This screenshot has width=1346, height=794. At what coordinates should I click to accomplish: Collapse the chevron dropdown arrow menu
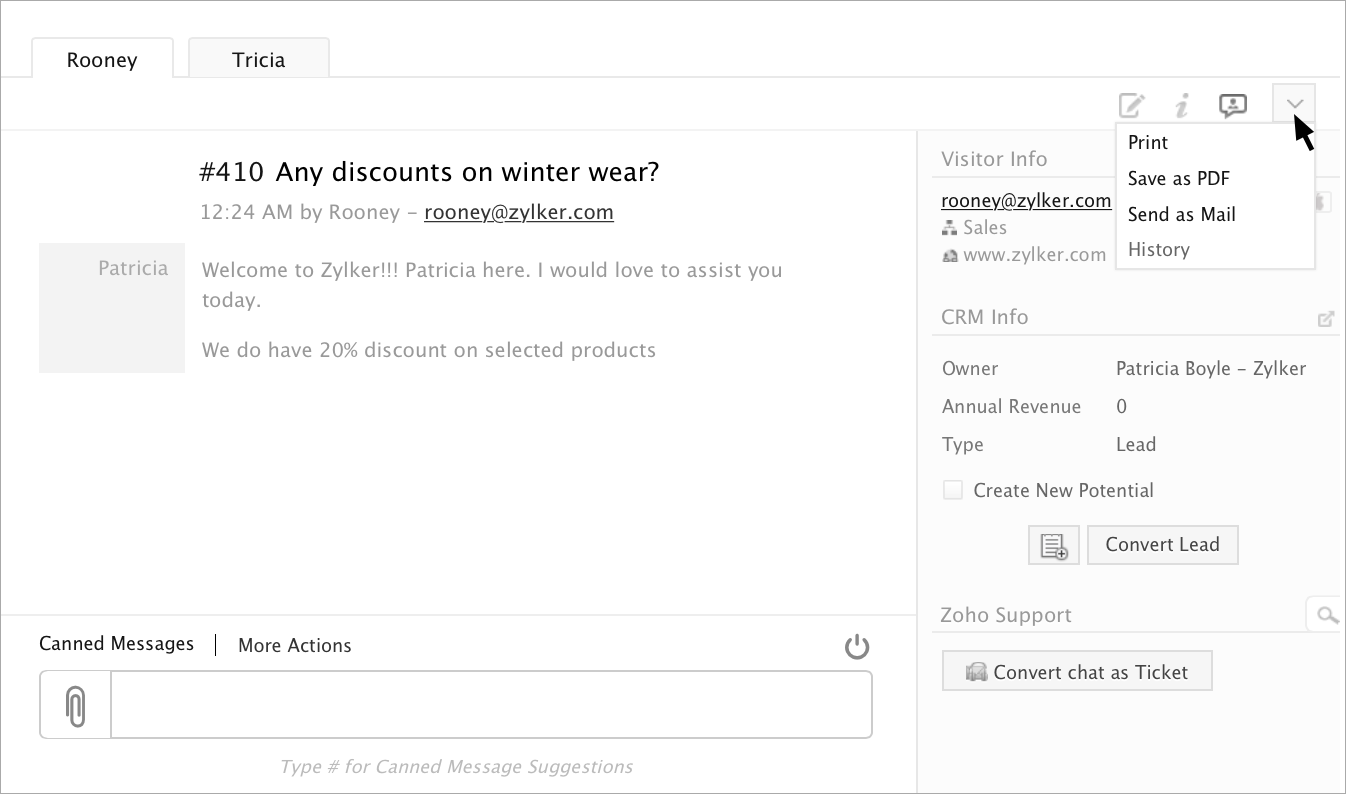tap(1294, 104)
